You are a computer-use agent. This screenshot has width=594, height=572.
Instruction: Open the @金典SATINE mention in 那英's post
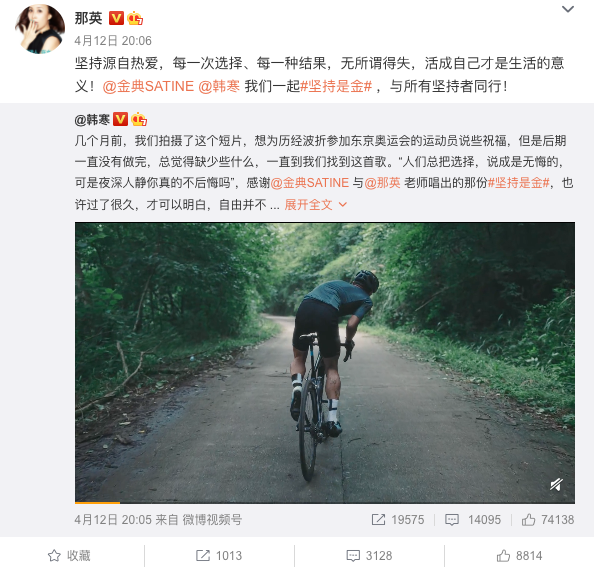click(148, 86)
